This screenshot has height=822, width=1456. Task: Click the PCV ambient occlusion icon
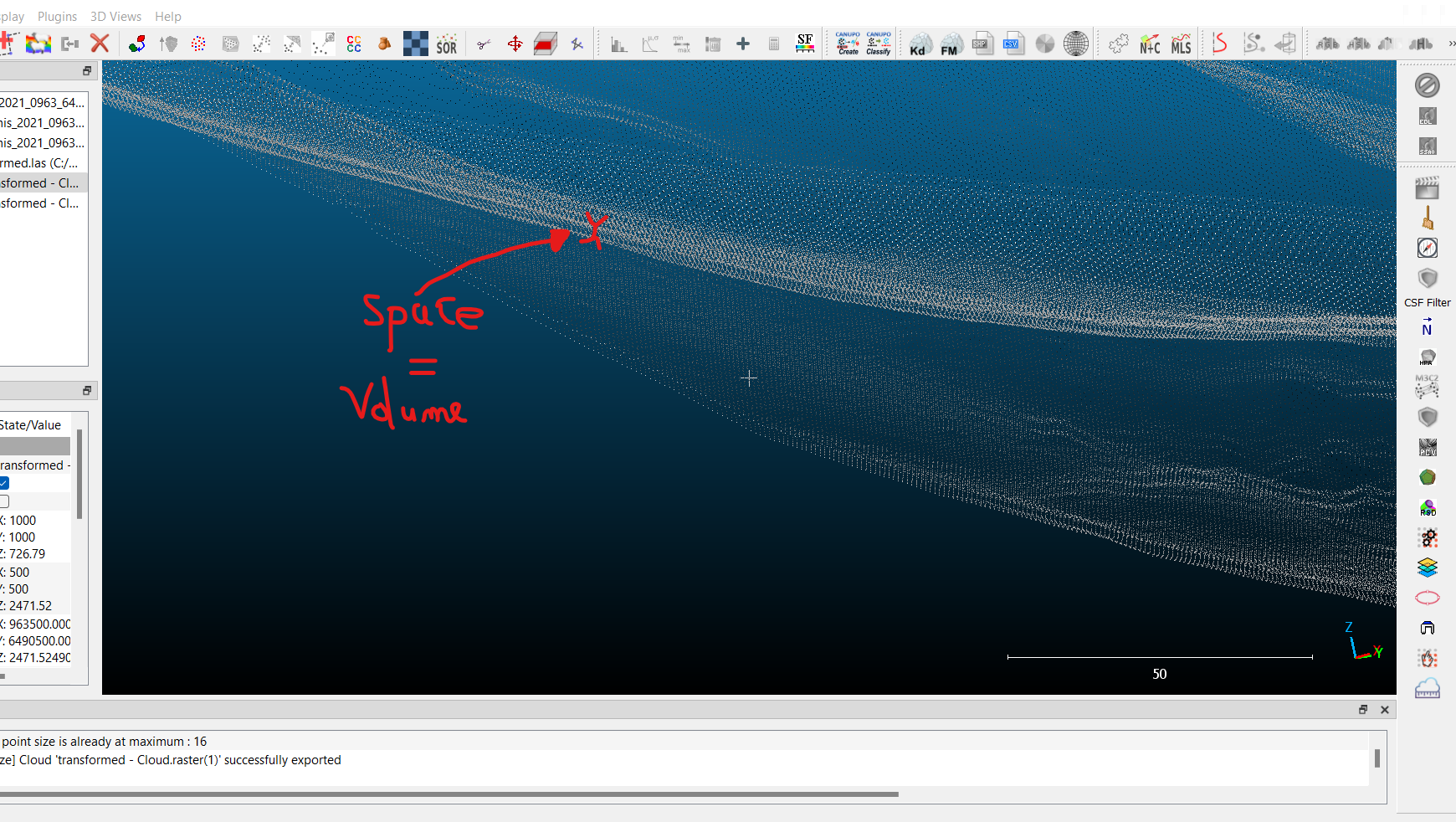point(1428,447)
